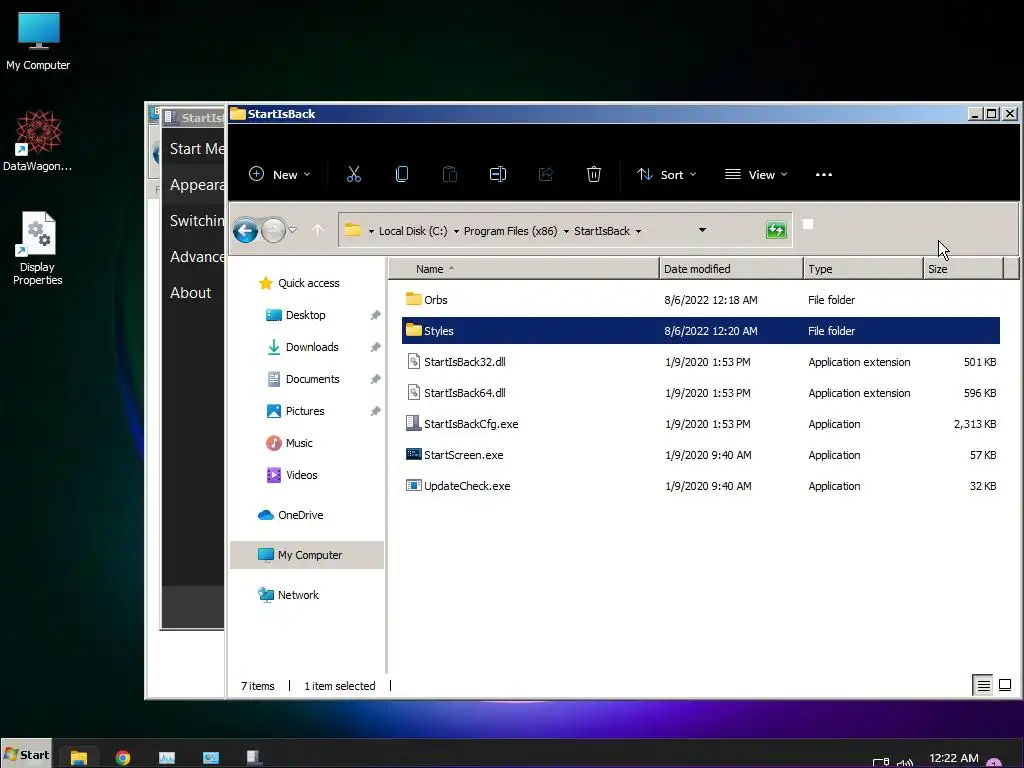This screenshot has width=1024, height=768.
Task: Sort by Size column header
Action: (x=963, y=269)
